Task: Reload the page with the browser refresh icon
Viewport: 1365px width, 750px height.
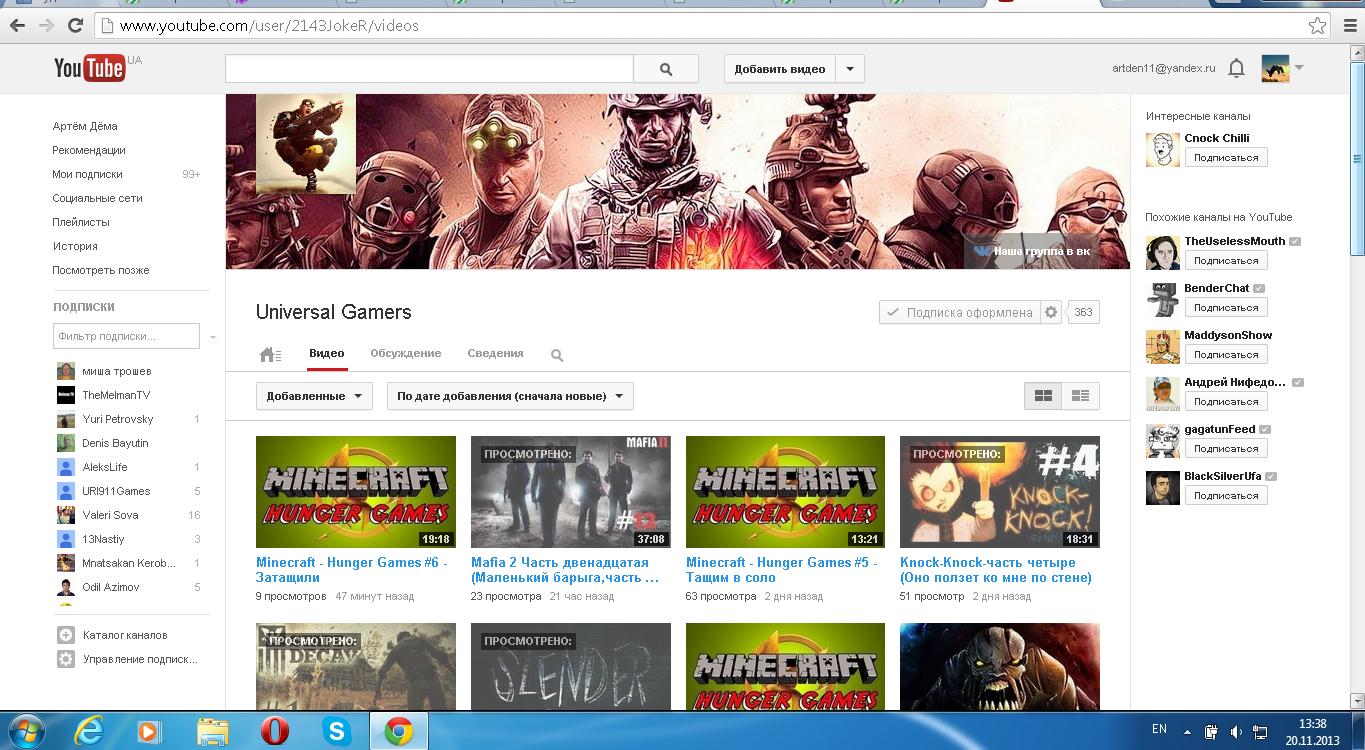Action: (75, 26)
